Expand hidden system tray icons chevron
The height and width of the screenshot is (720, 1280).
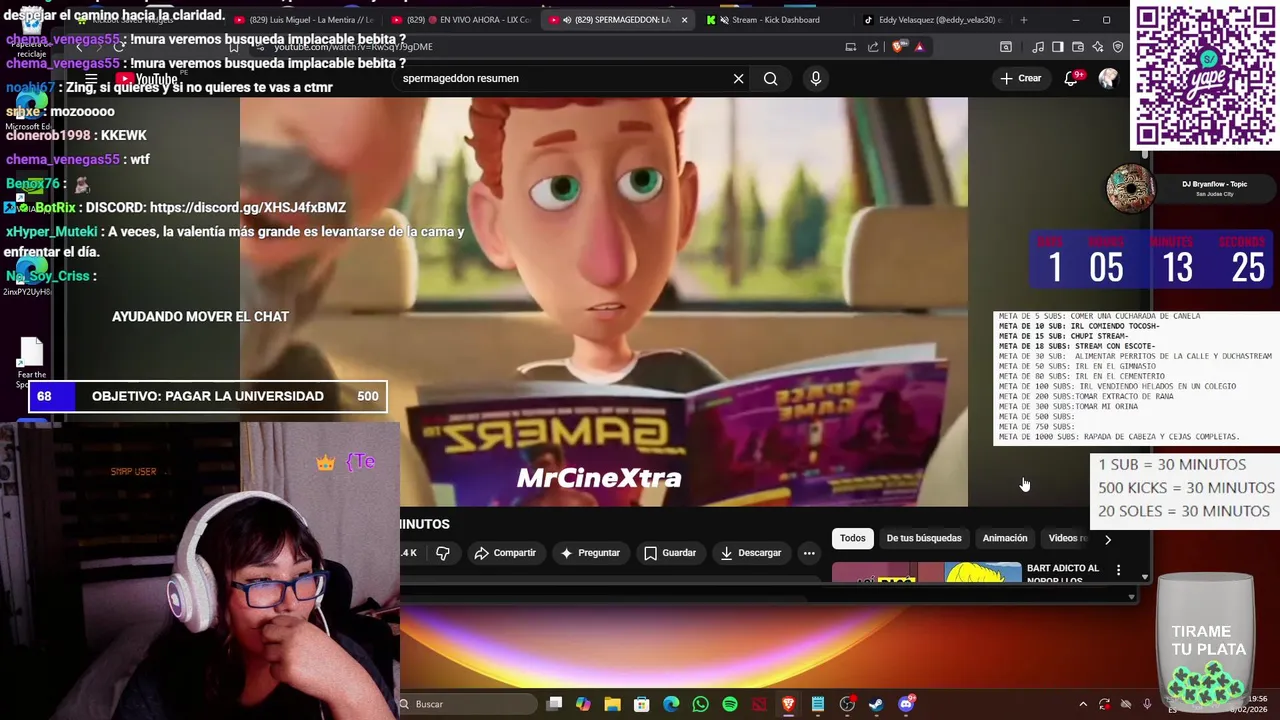pyautogui.click(x=1082, y=704)
